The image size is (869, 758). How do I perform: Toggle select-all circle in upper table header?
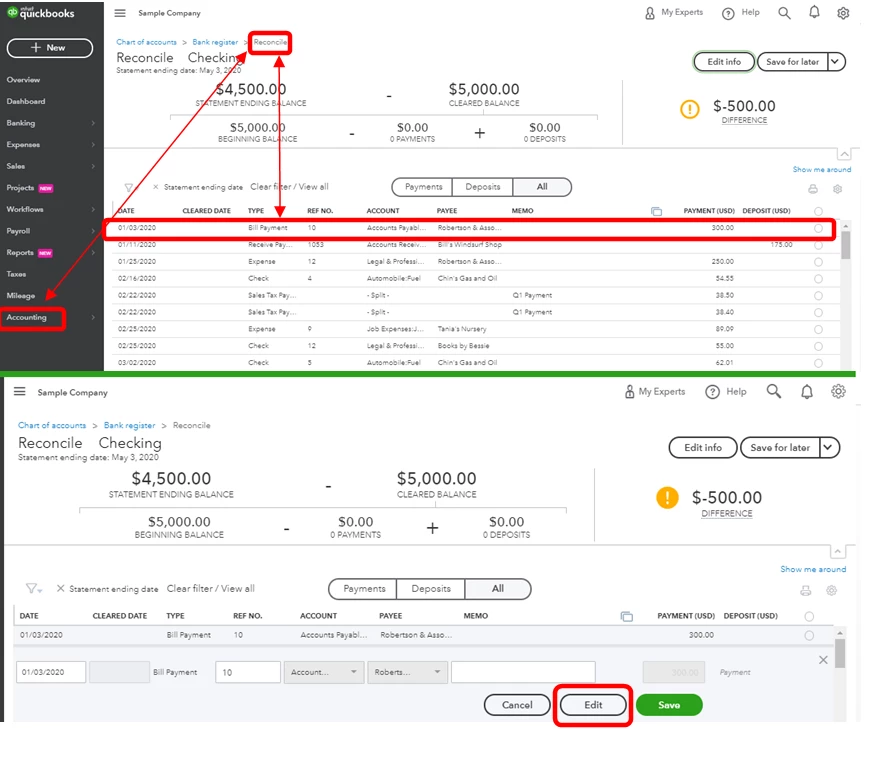pyautogui.click(x=818, y=211)
